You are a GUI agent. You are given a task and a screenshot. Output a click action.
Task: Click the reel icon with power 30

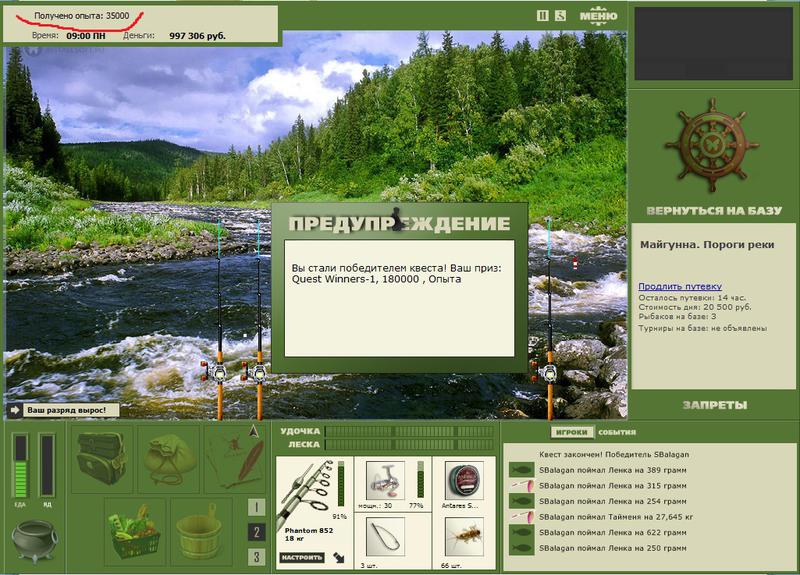point(385,480)
